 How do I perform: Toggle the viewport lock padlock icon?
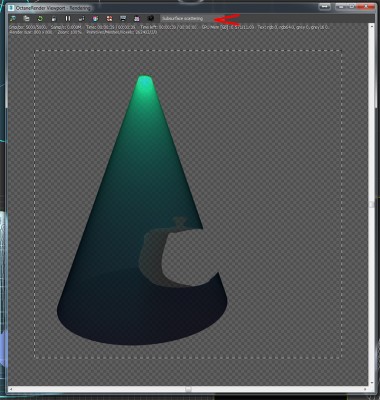pyautogui.click(x=54, y=19)
